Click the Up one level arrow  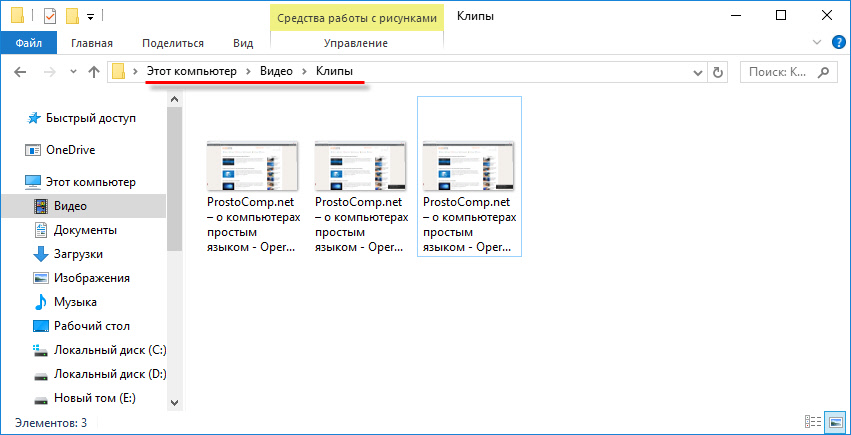pos(94,72)
